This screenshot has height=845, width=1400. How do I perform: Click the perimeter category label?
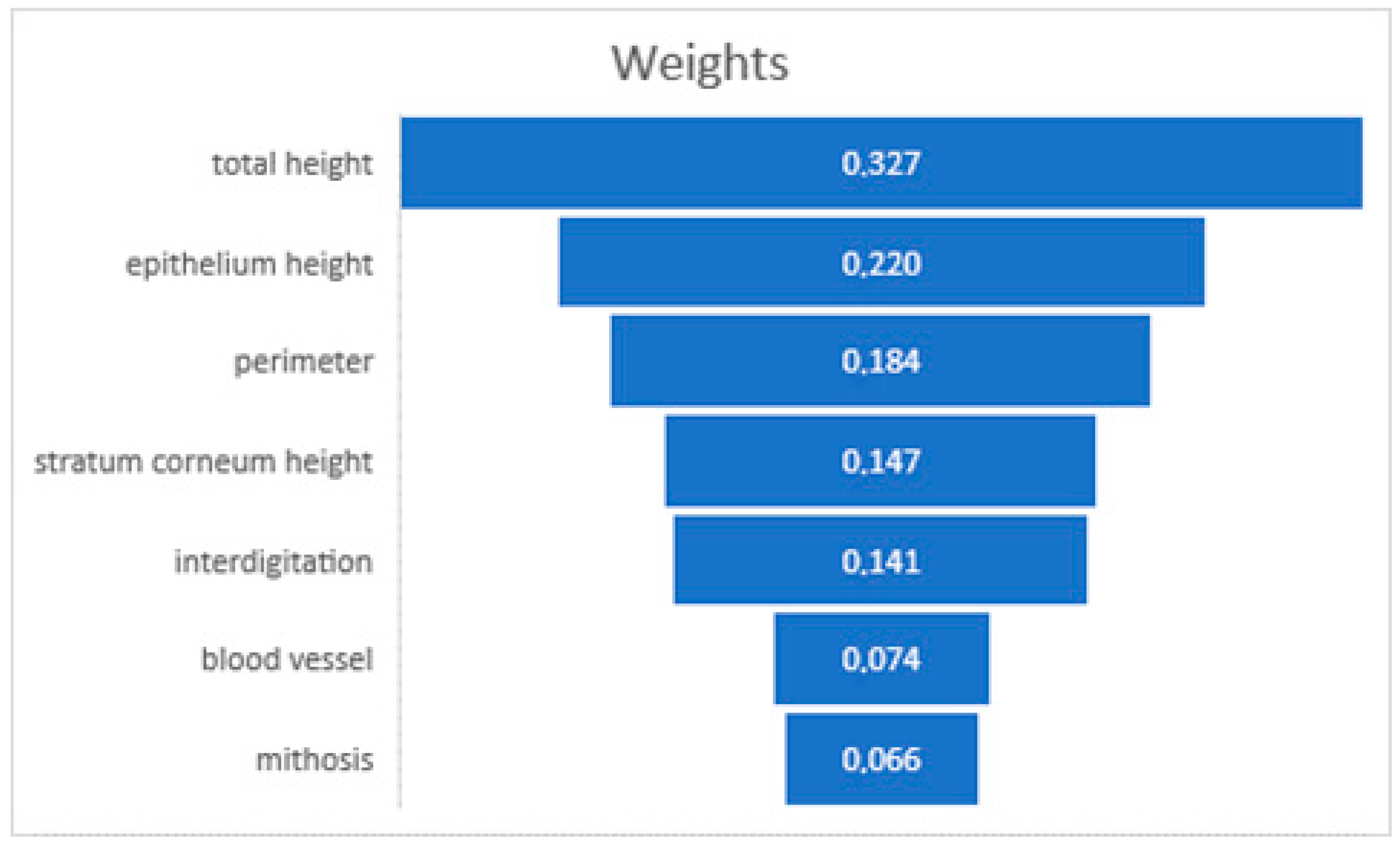coord(303,362)
